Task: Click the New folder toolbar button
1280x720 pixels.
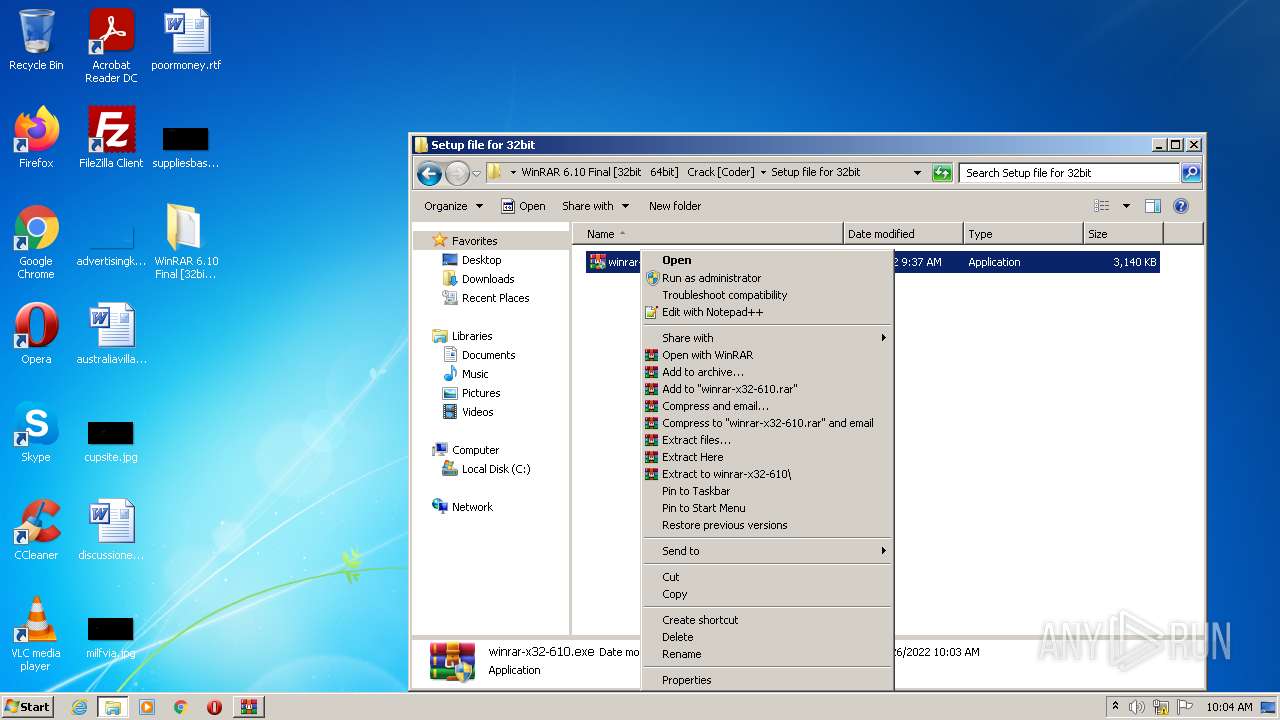Action: coord(675,206)
